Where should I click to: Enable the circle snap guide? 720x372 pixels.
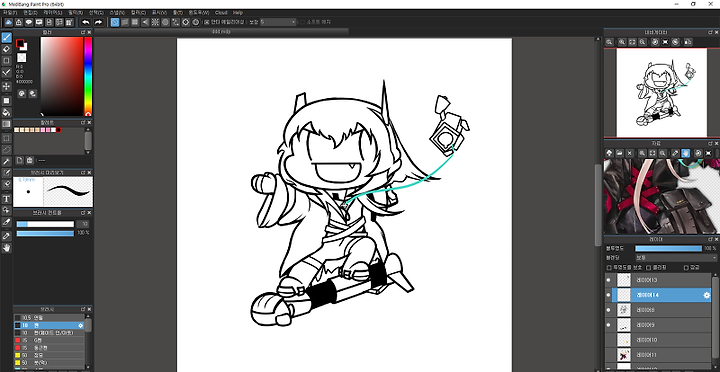pos(165,22)
